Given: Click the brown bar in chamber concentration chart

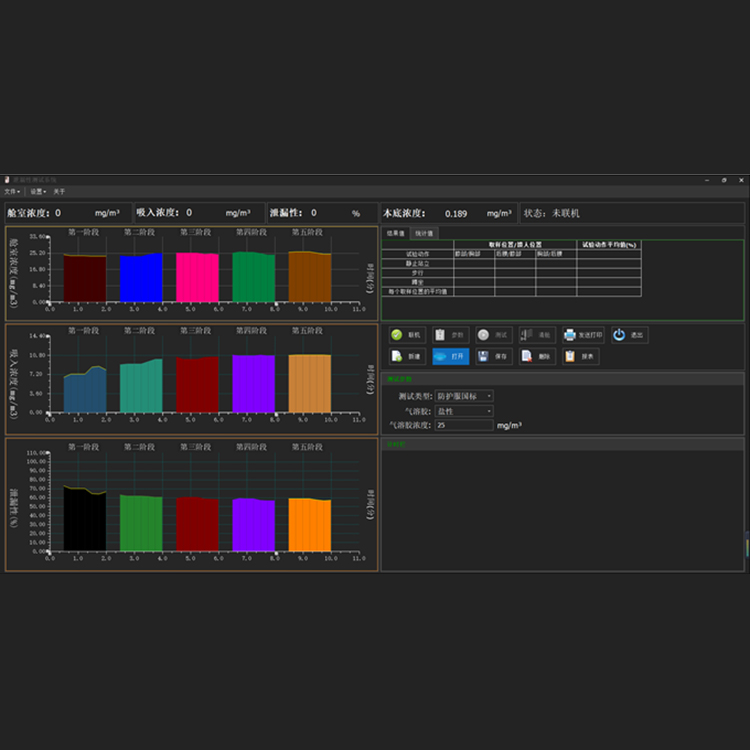Looking at the screenshot, I should pos(310,277).
